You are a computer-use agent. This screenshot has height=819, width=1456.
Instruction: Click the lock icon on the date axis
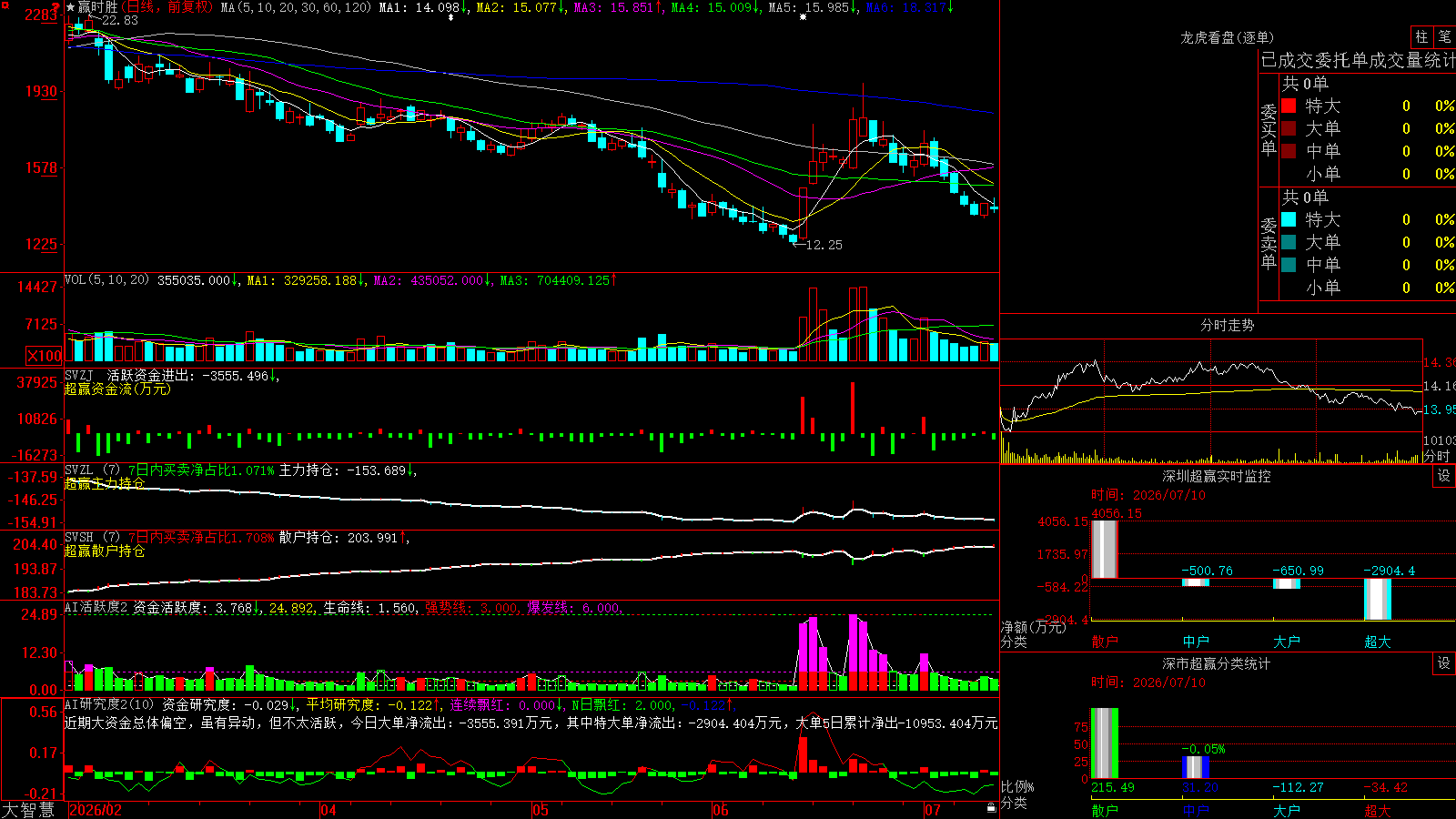[991, 807]
